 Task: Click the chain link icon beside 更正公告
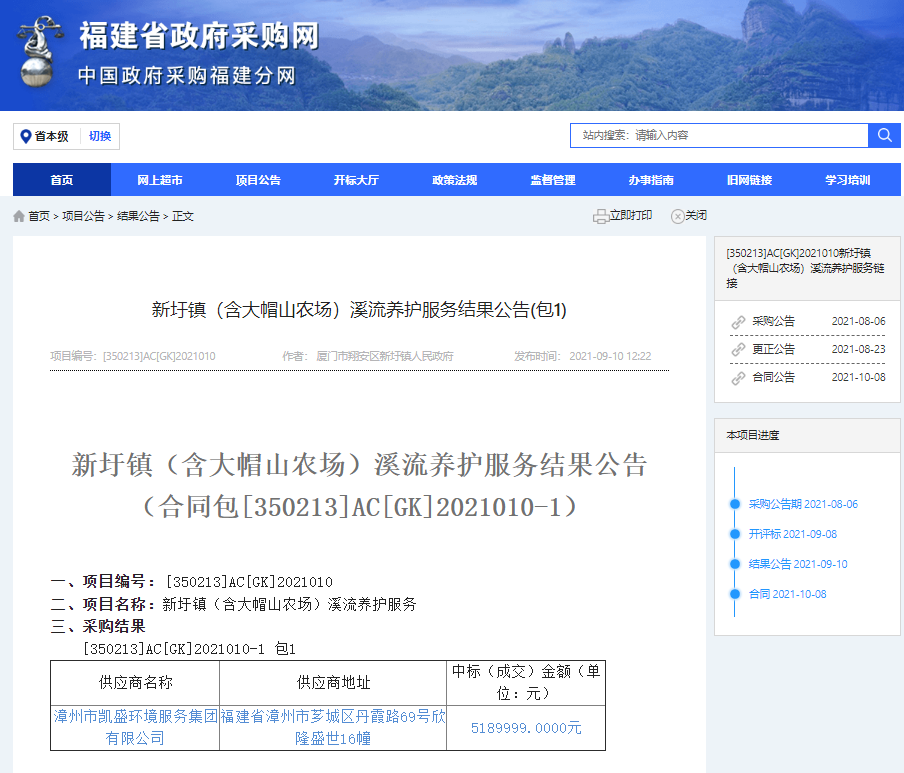[738, 349]
